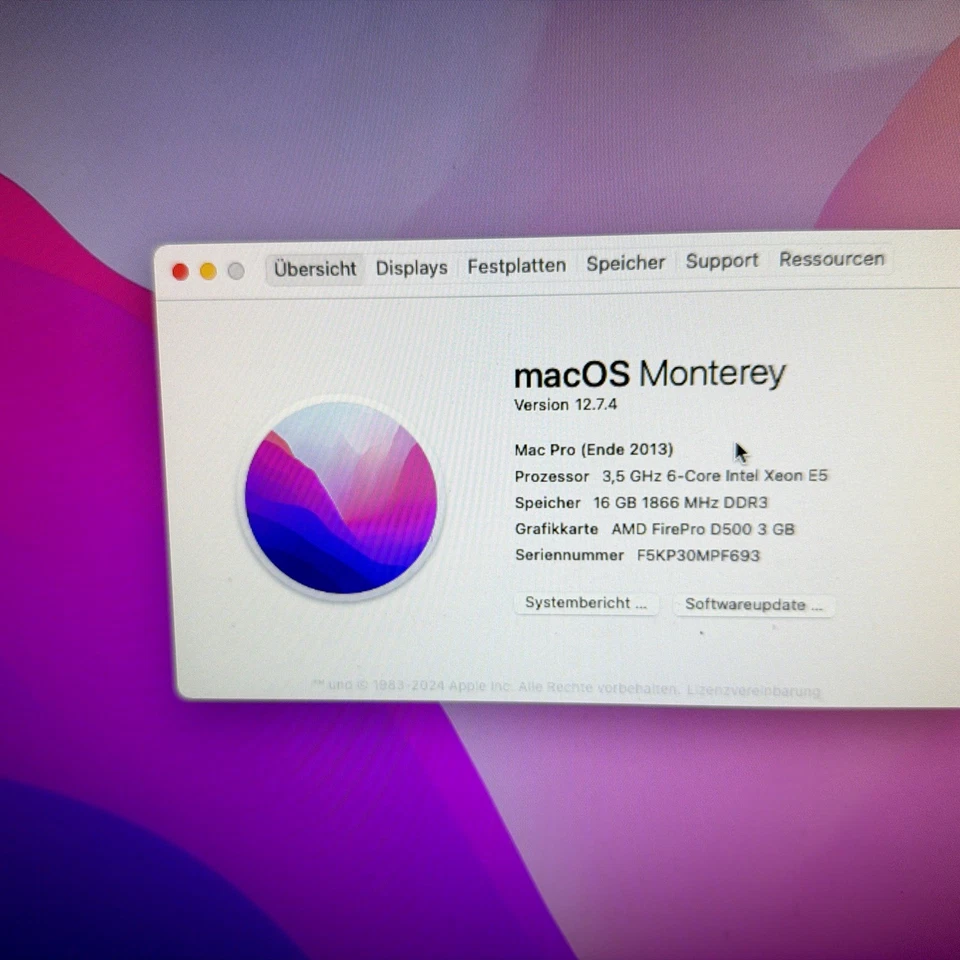Click the macOS Monterey logo image
Image resolution: width=960 pixels, height=960 pixels.
point(341,498)
